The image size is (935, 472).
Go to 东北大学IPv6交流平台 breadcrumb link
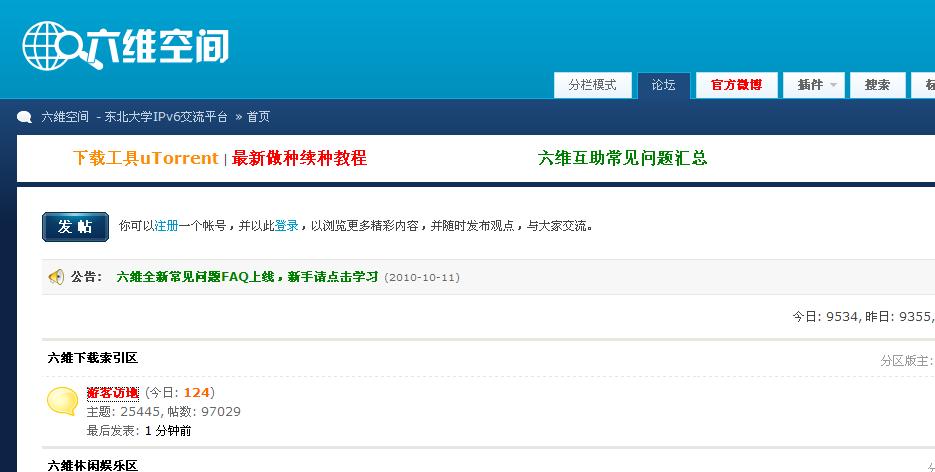point(166,117)
